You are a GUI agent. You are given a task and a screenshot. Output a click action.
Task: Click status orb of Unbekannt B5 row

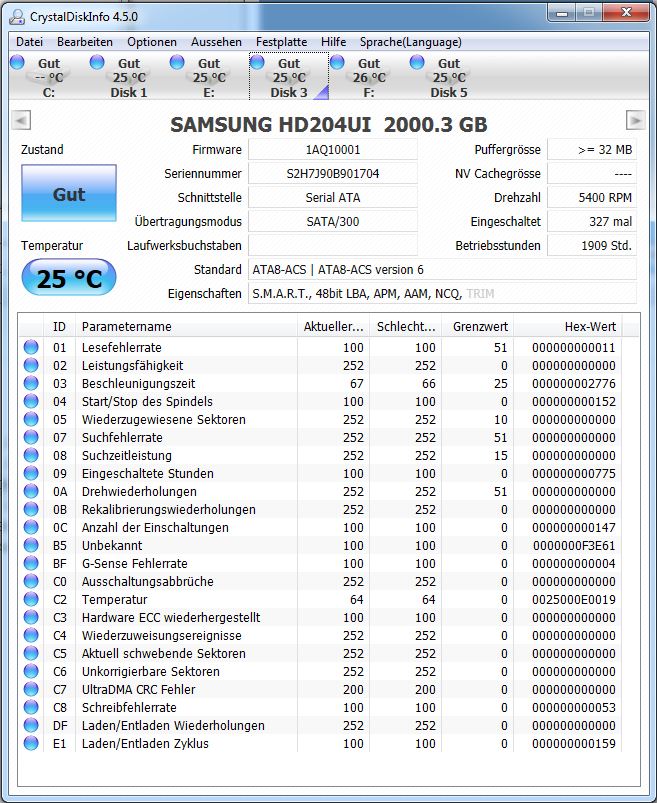[x=31, y=545]
